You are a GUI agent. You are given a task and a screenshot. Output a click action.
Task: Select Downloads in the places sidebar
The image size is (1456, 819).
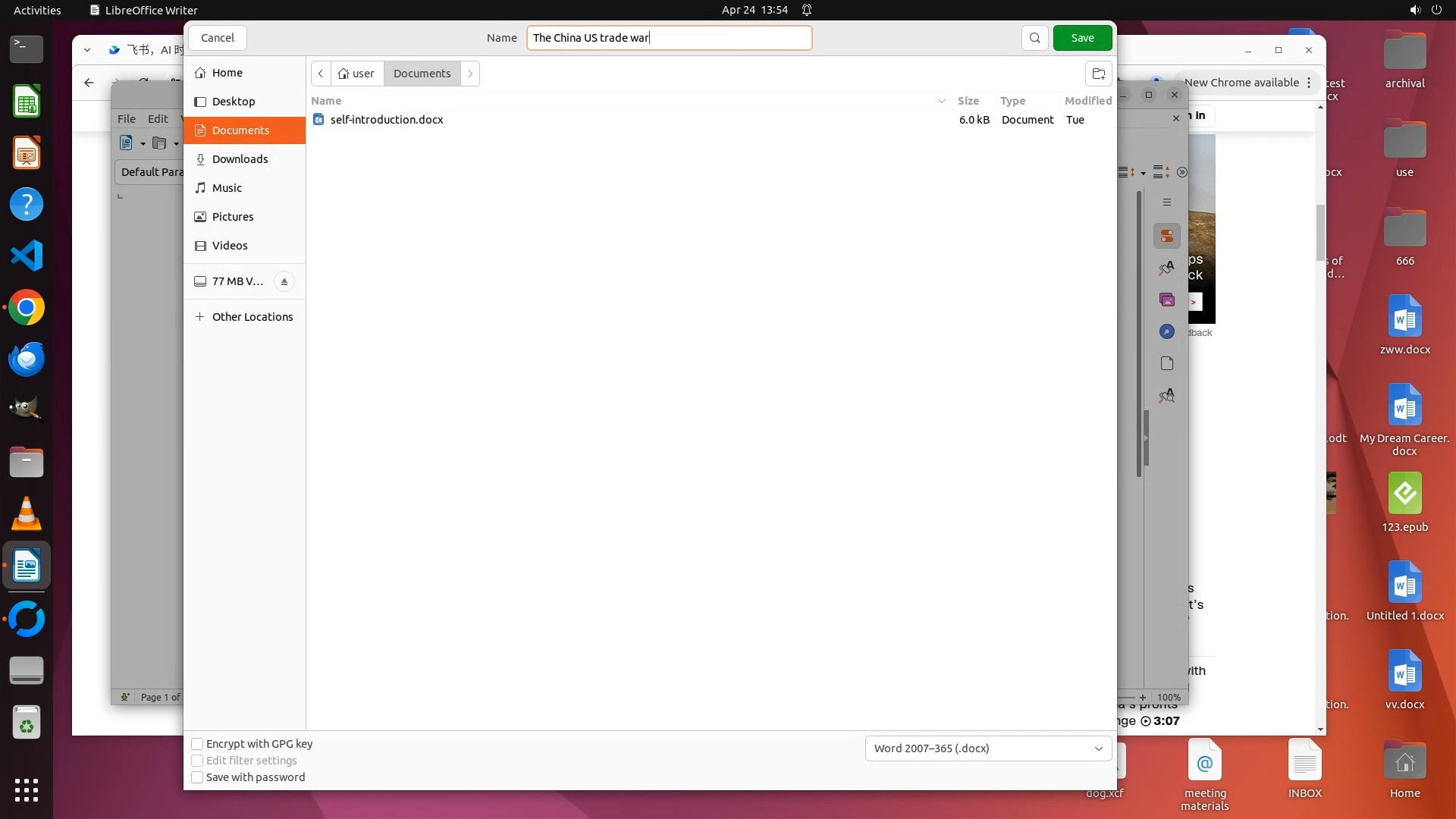coord(240,159)
